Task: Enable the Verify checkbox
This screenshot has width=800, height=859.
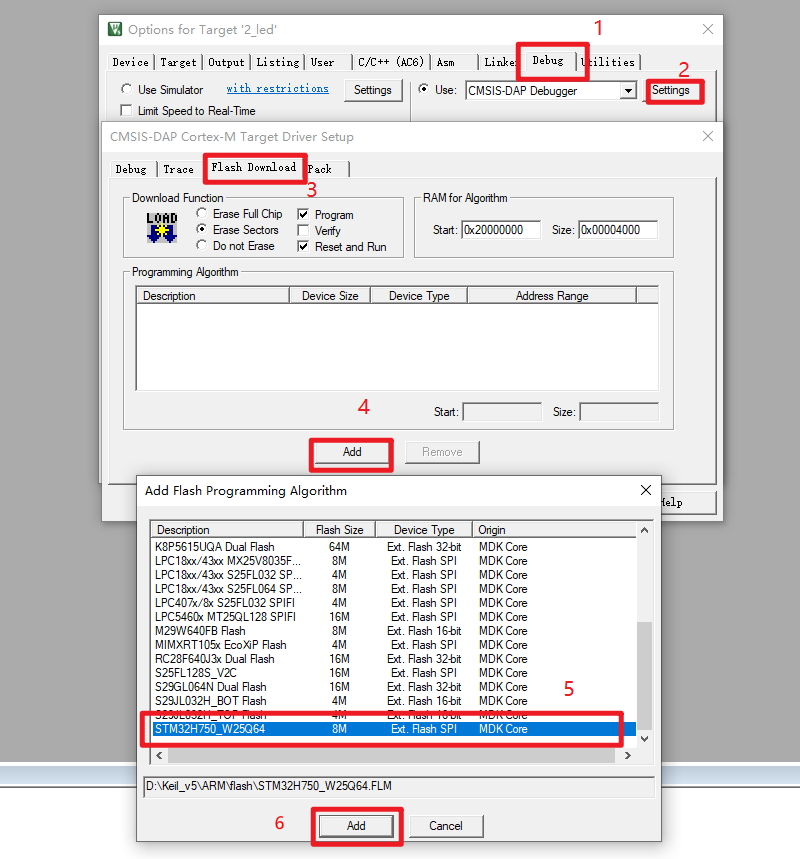Action: click(303, 231)
